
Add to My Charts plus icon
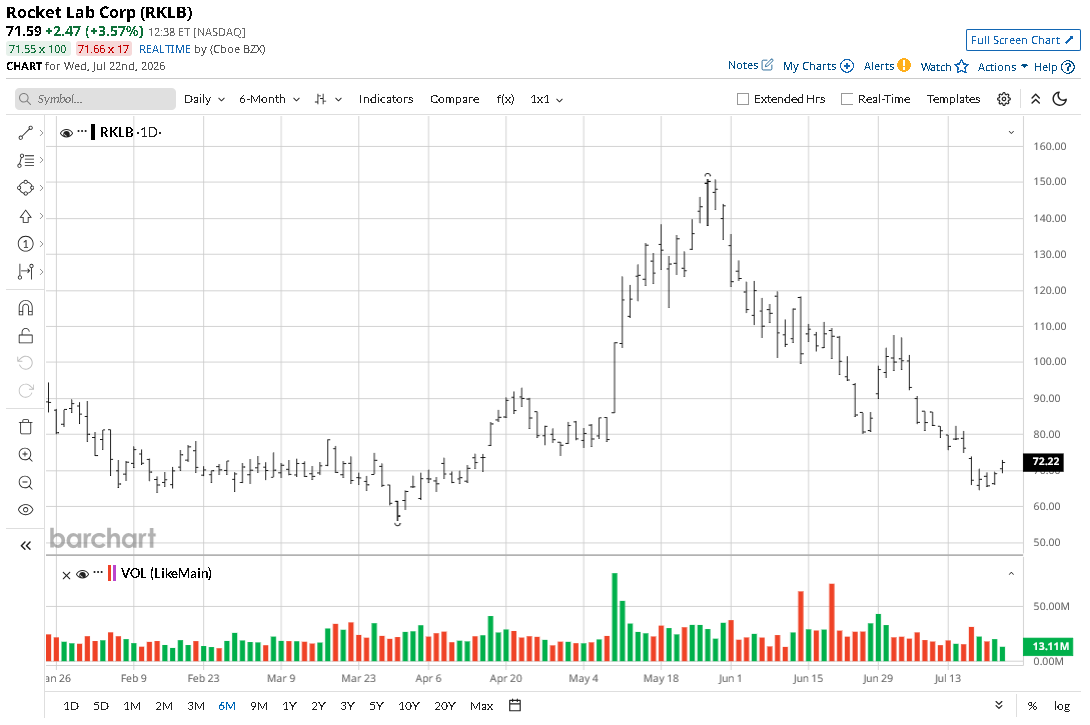[847, 66]
